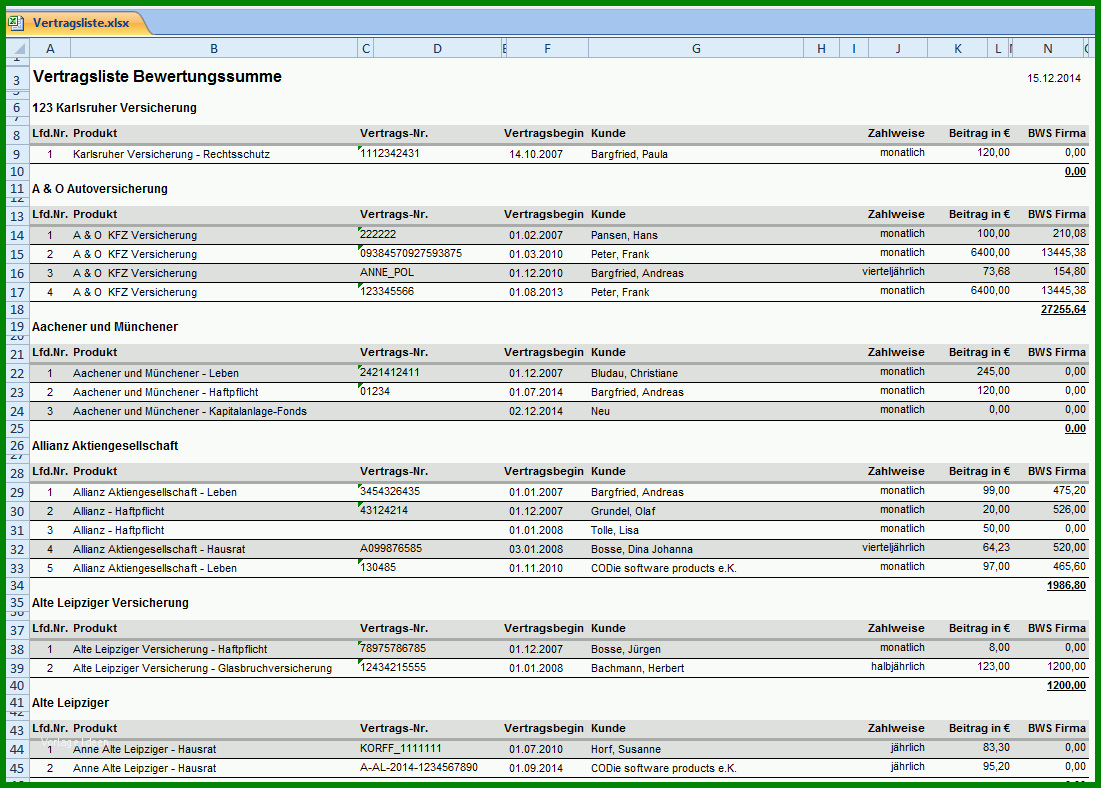
Task: Select row 44 header
Action: pos(17,749)
